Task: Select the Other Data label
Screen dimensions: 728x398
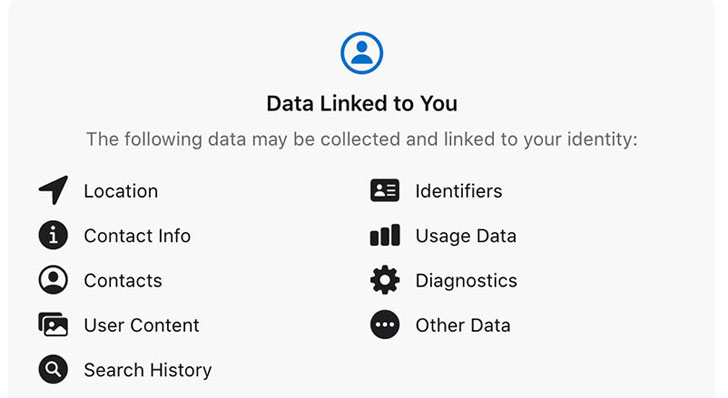Action: (x=463, y=325)
